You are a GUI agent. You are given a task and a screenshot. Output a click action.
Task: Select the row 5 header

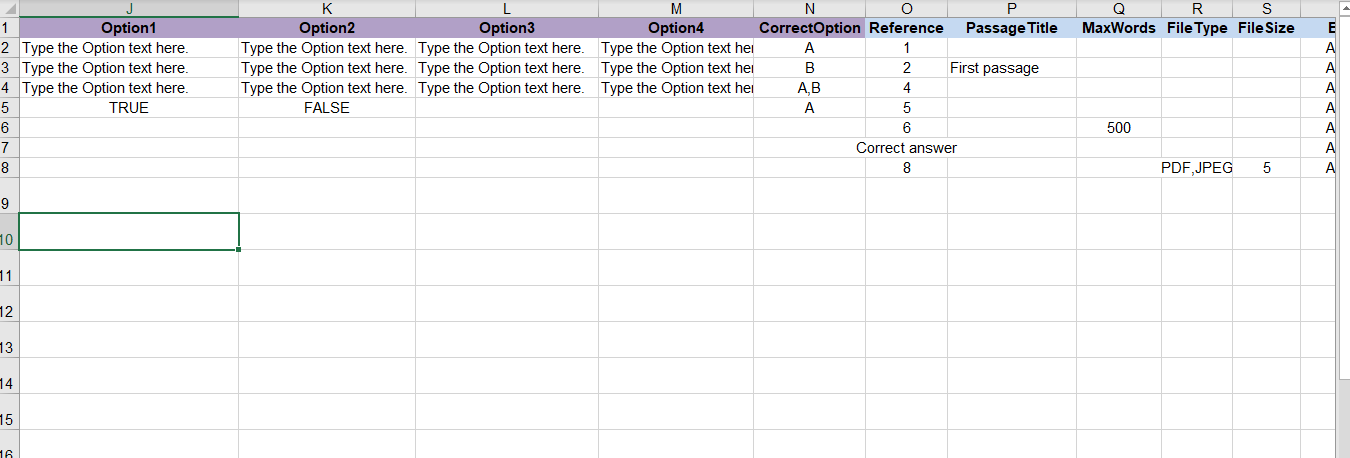pyautogui.click(x=8, y=108)
